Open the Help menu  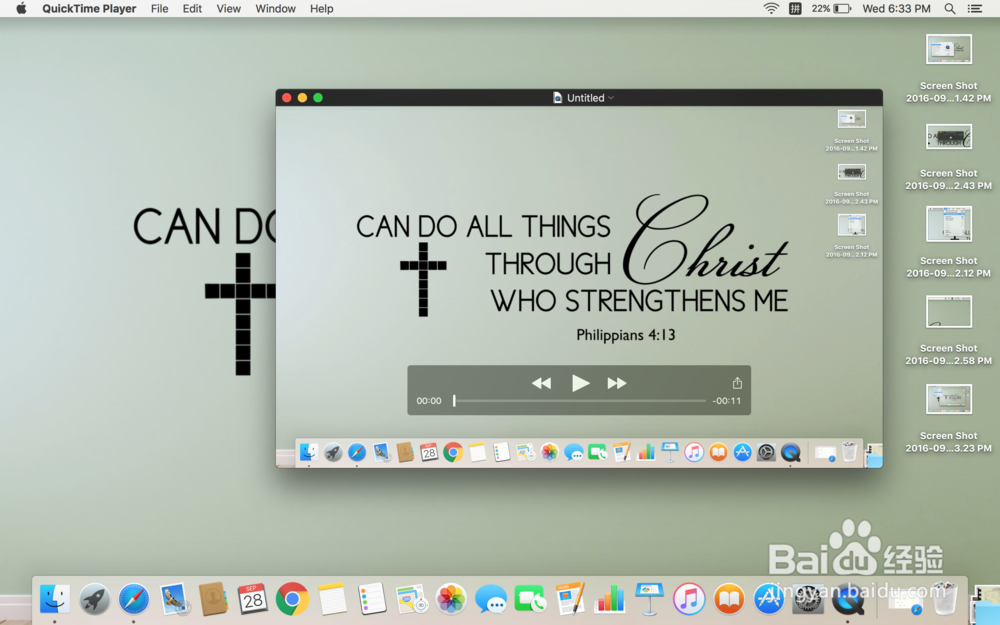pos(321,8)
